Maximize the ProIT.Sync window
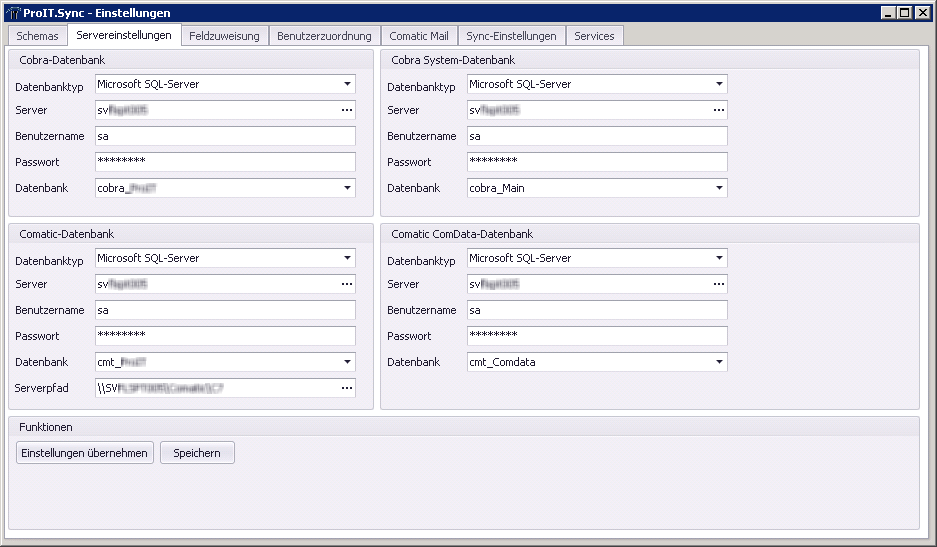Image resolution: width=937 pixels, height=547 pixels. 904,13
